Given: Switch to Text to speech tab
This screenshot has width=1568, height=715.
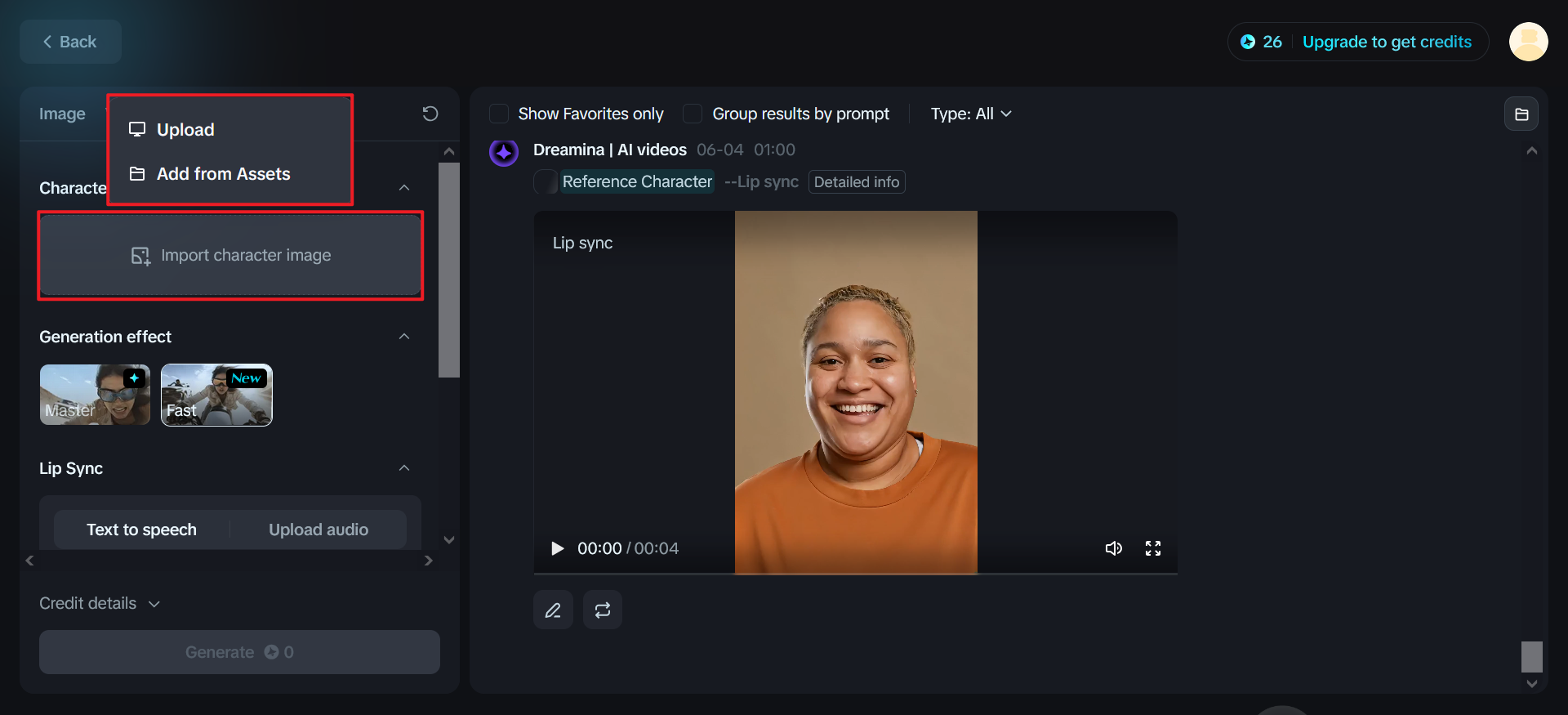Looking at the screenshot, I should click(141, 530).
